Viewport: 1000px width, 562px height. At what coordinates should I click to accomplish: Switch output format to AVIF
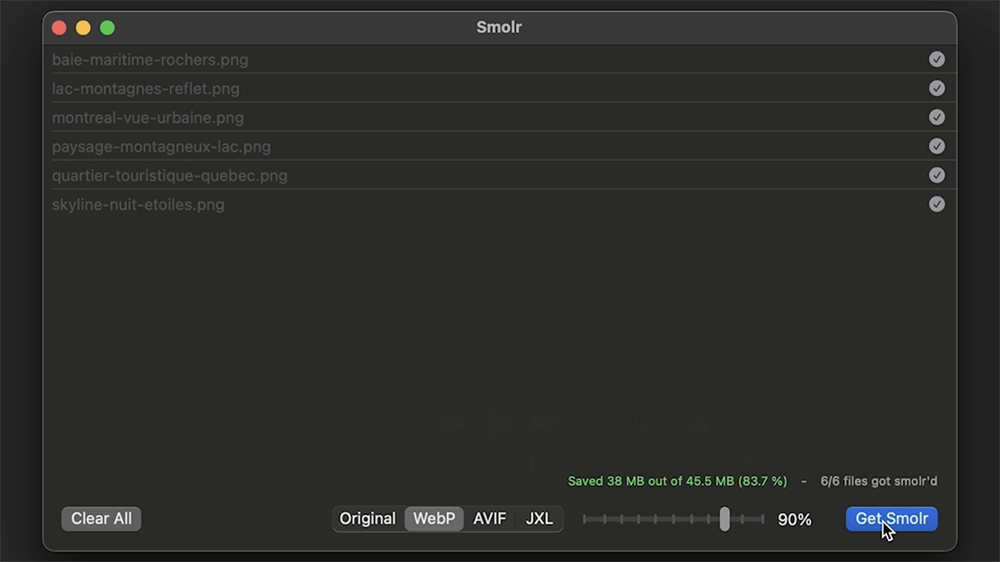click(x=489, y=519)
